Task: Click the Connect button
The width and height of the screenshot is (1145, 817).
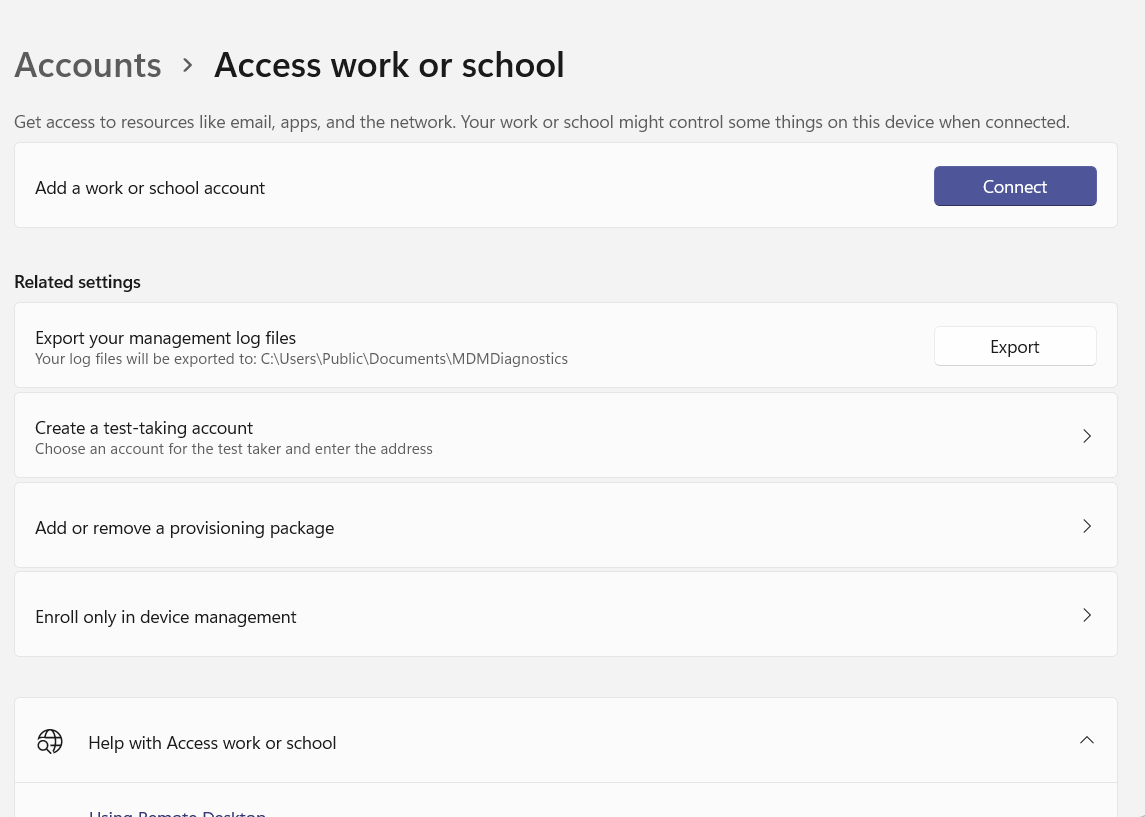Action: [1014, 186]
